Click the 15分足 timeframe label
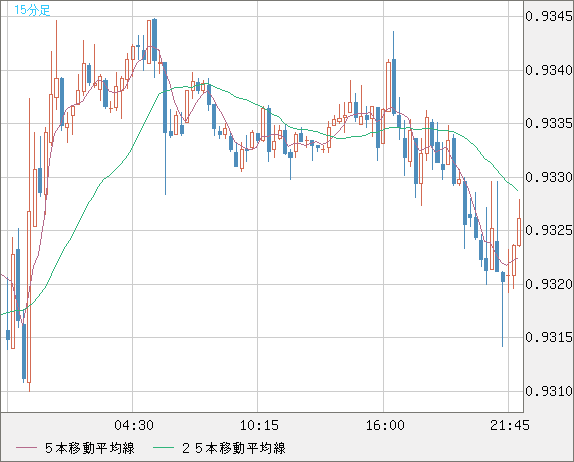The image size is (574, 462). point(32,10)
